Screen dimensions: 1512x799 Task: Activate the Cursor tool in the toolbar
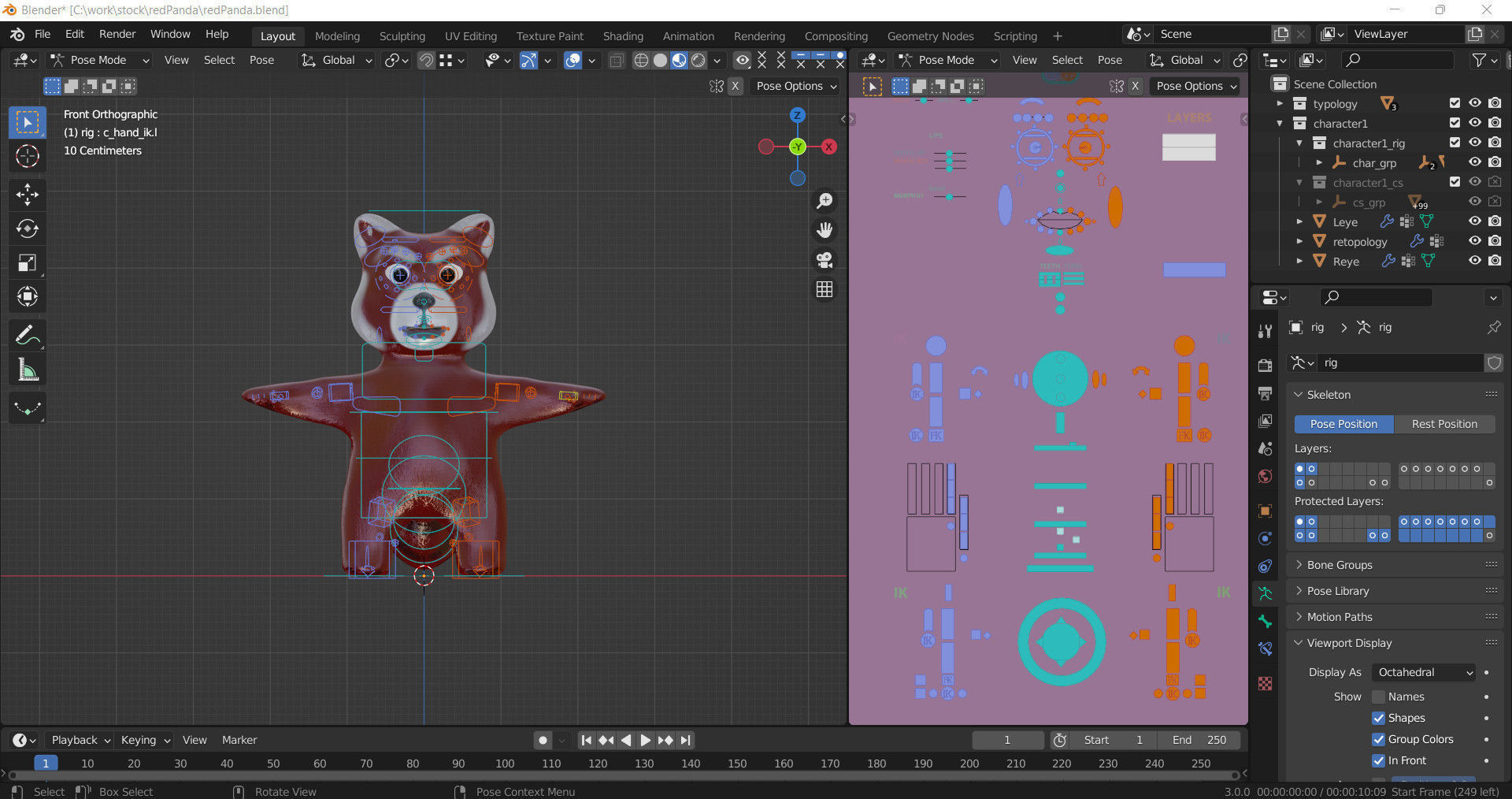click(x=28, y=156)
